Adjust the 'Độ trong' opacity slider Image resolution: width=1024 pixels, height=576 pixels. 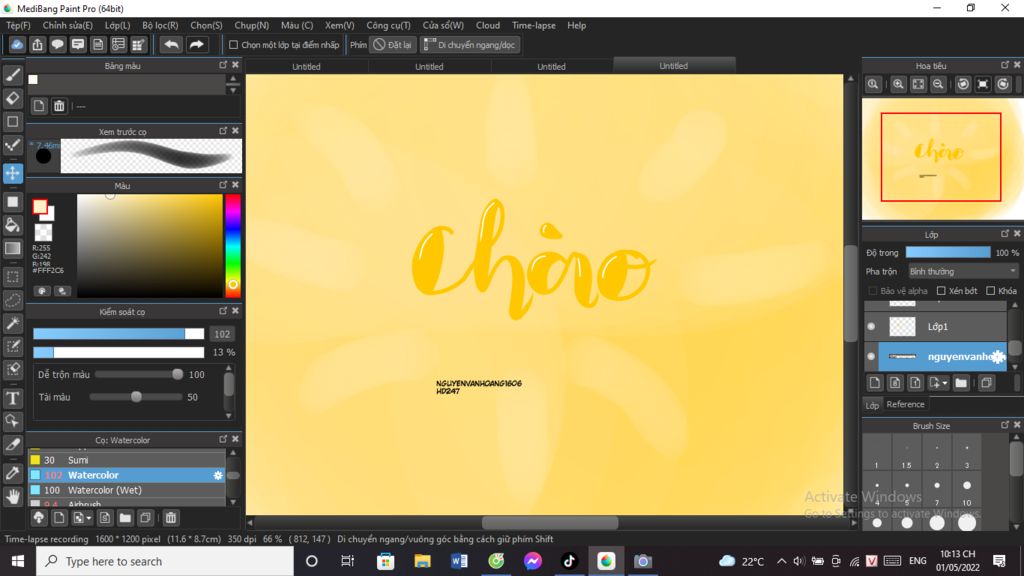click(948, 253)
